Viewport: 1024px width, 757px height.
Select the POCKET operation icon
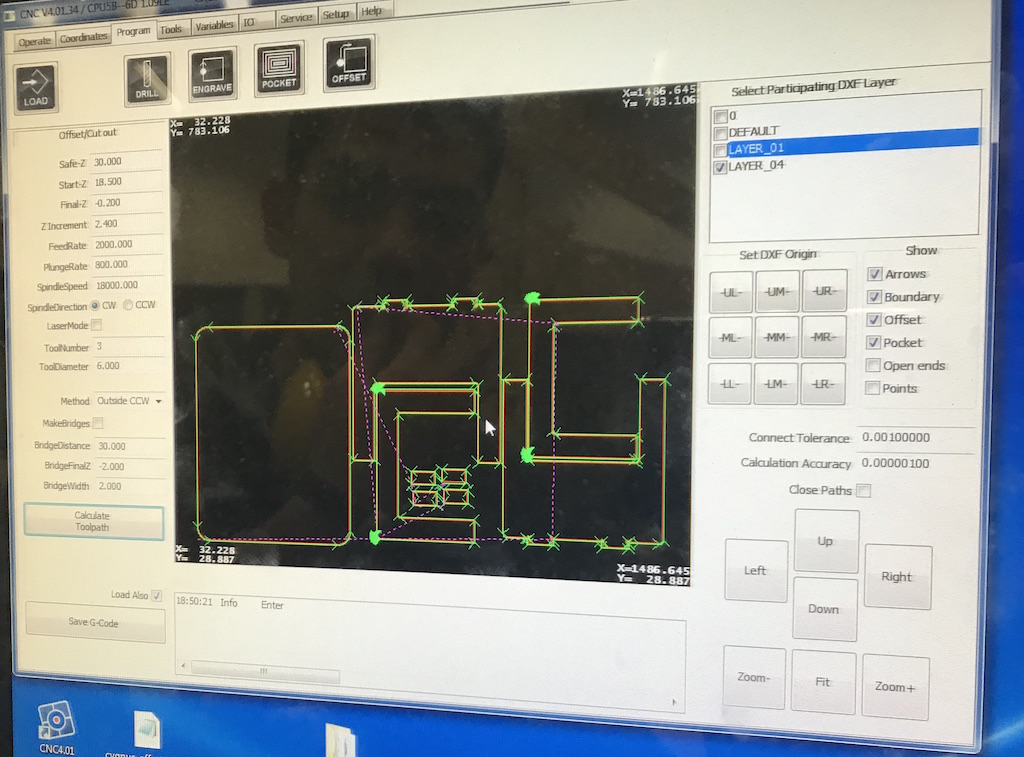coord(280,70)
